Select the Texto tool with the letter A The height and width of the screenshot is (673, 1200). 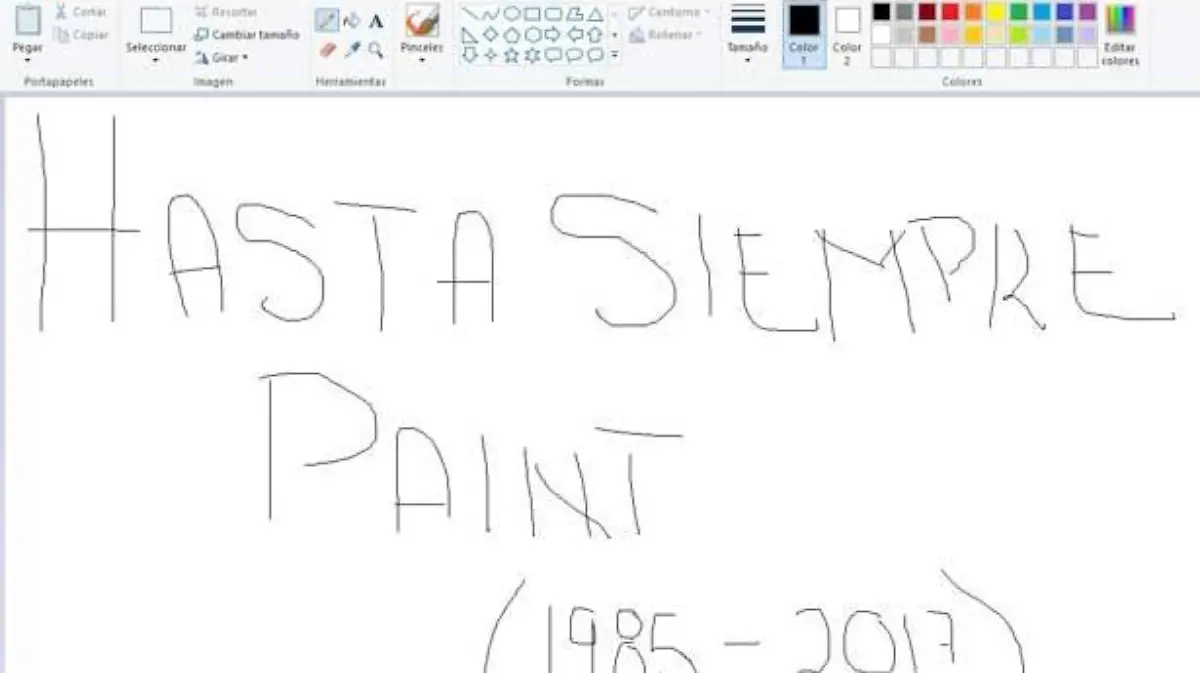(x=376, y=18)
